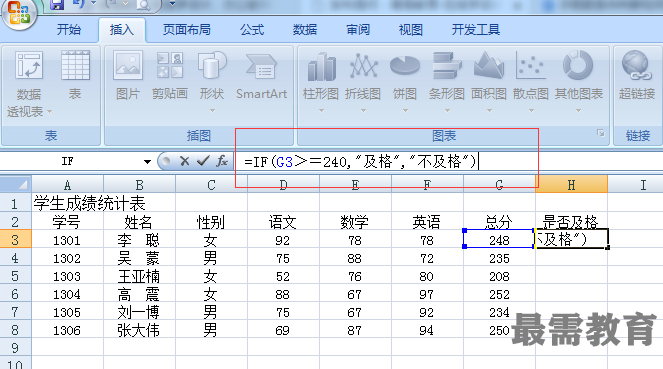The image size is (663, 369).
Task: Select row 5 header
Action: [15, 276]
